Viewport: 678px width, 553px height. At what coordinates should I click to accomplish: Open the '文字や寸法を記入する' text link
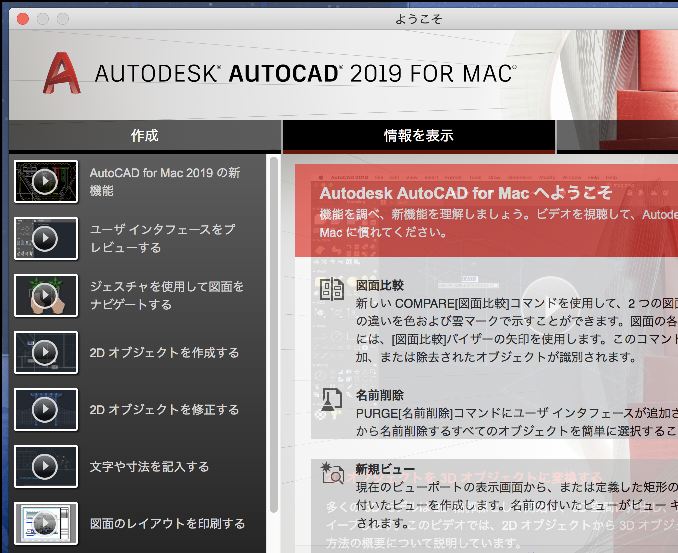[149, 467]
